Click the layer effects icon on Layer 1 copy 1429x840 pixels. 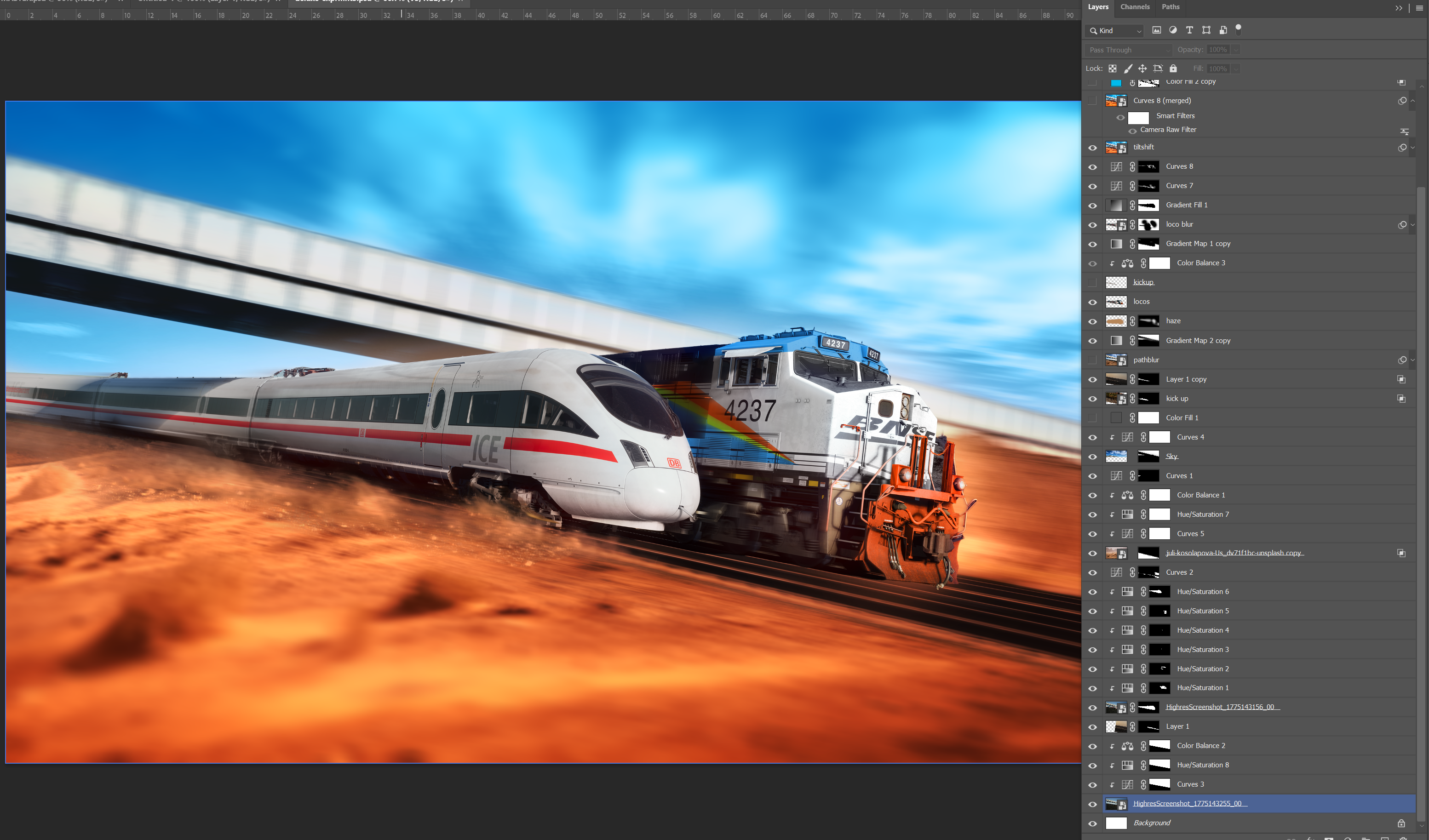click(x=1401, y=379)
